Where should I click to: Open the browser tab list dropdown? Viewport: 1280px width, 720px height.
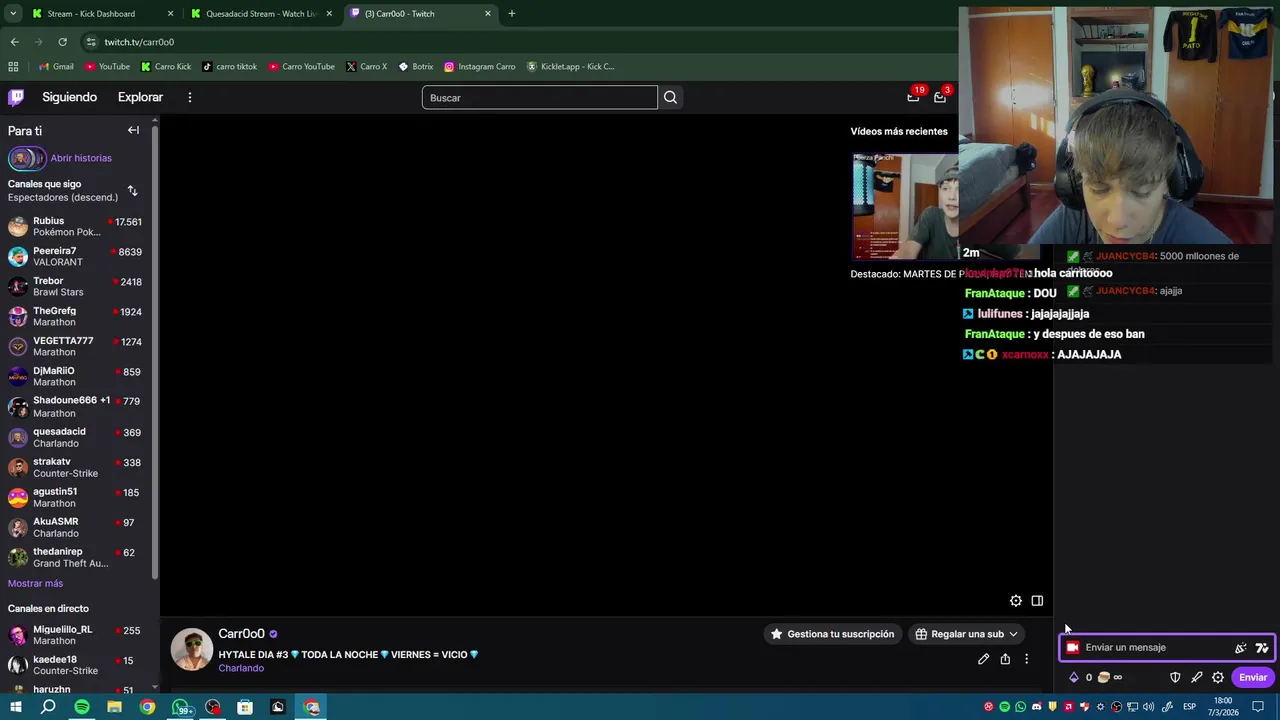coord(13,13)
